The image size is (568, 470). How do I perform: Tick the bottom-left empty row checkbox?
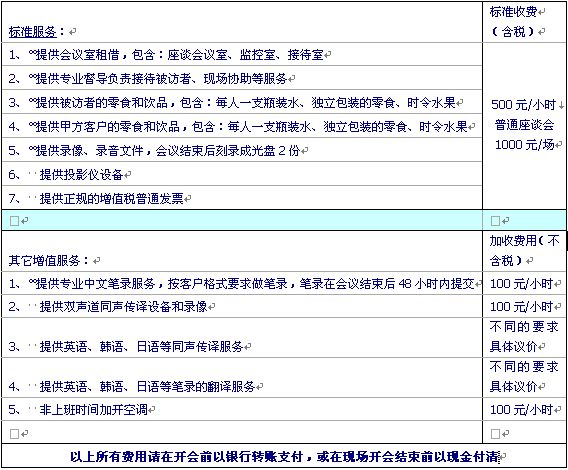pos(14,434)
